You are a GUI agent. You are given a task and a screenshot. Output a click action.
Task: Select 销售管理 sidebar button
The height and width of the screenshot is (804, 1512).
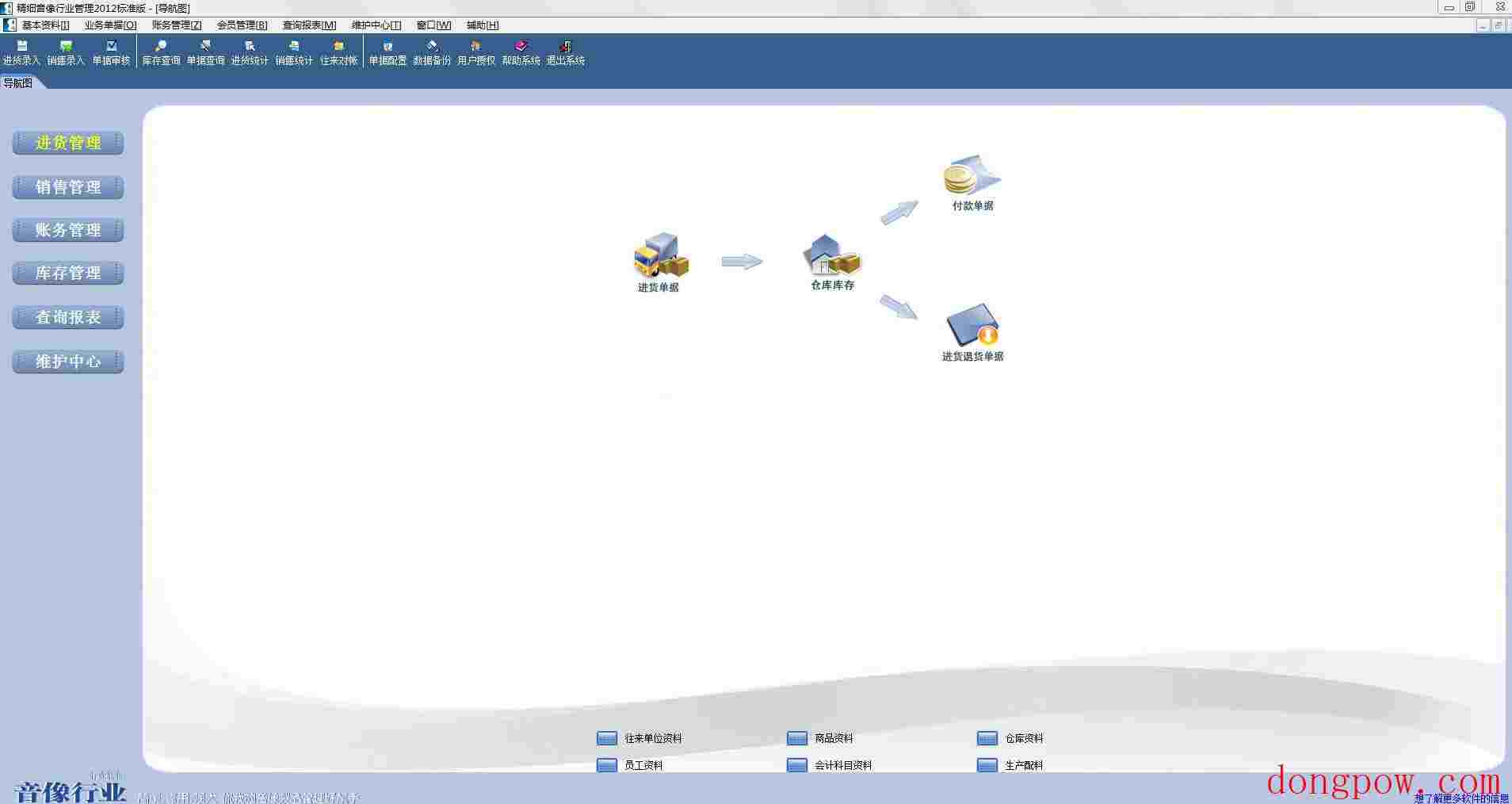(x=68, y=187)
